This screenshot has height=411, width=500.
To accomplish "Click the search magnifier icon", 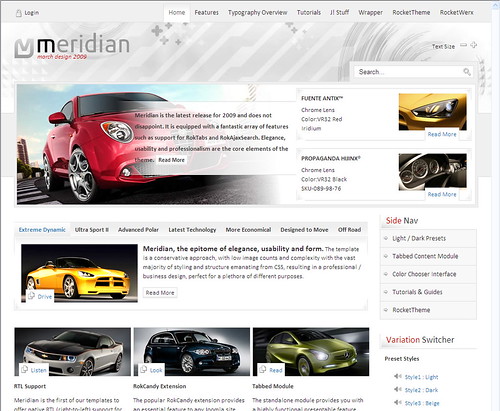I will pyautogui.click(x=467, y=72).
